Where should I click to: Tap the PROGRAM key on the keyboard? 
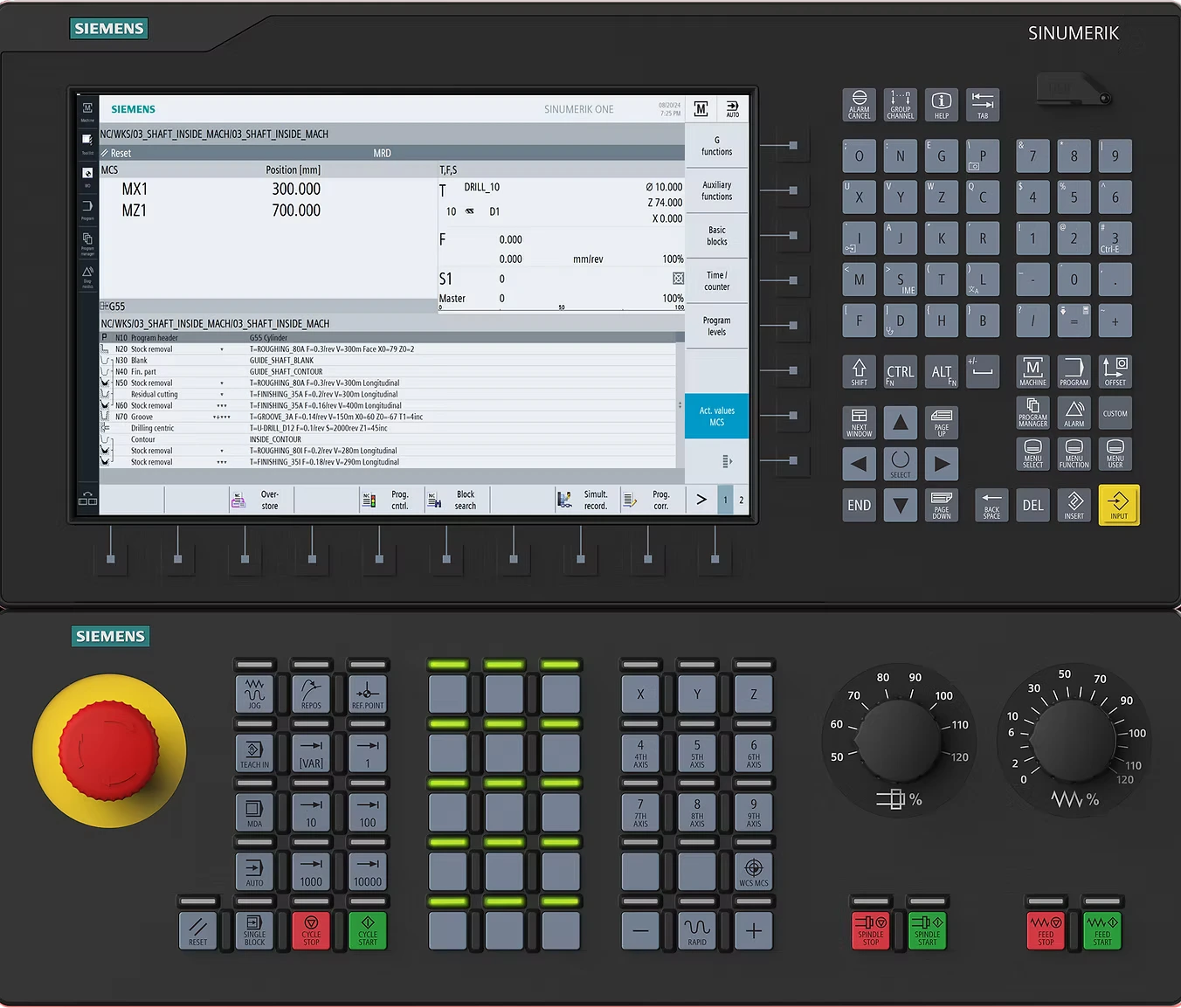coord(1074,371)
